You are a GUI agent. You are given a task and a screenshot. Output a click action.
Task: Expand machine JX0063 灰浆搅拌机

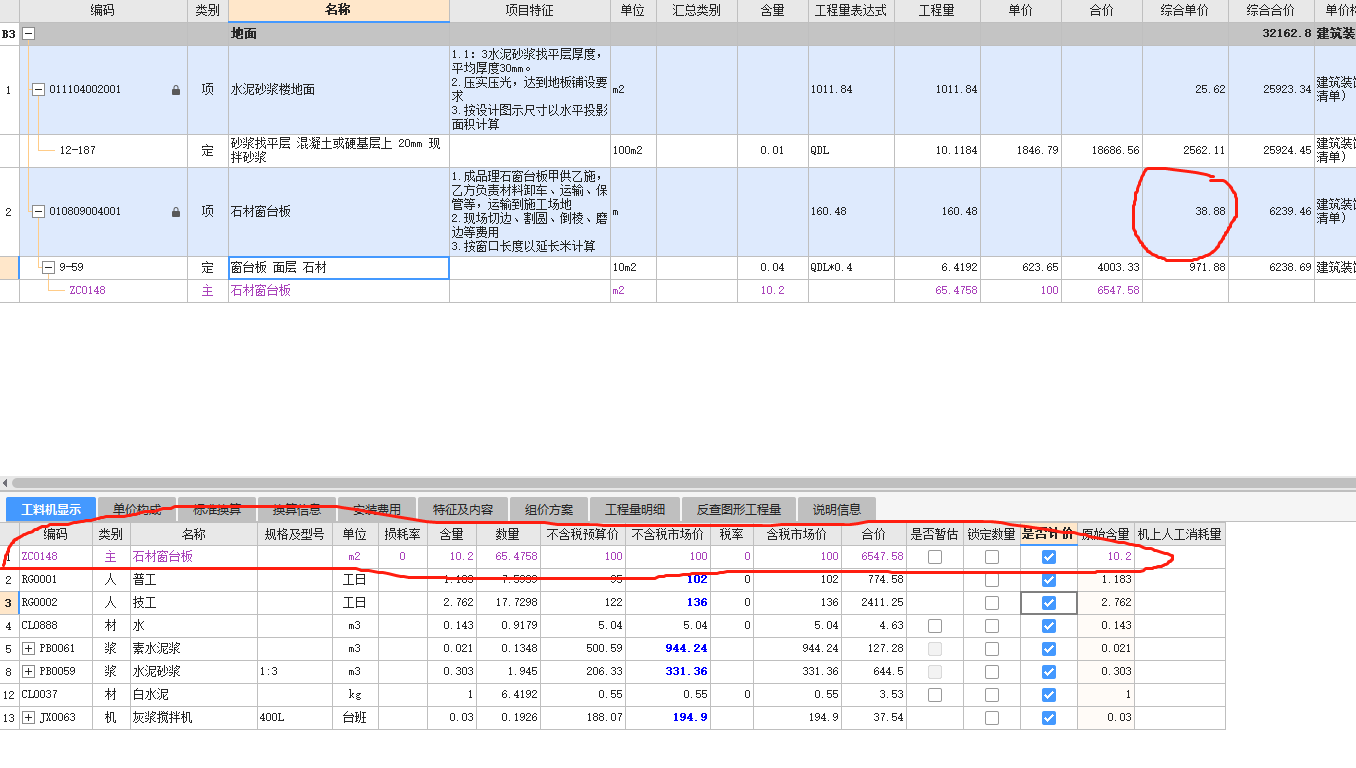tap(28, 717)
